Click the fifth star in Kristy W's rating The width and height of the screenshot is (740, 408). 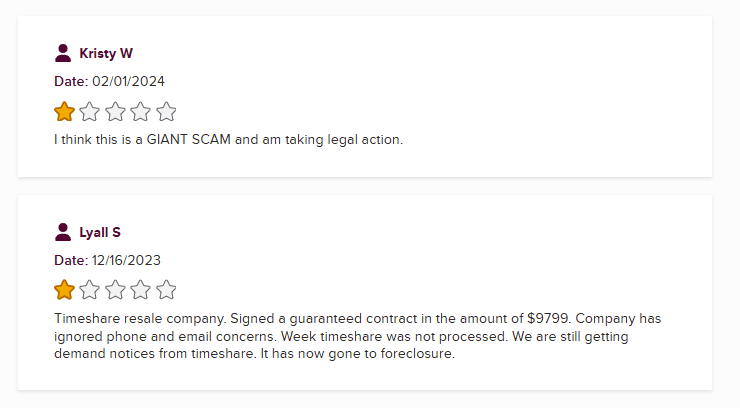pos(166,112)
